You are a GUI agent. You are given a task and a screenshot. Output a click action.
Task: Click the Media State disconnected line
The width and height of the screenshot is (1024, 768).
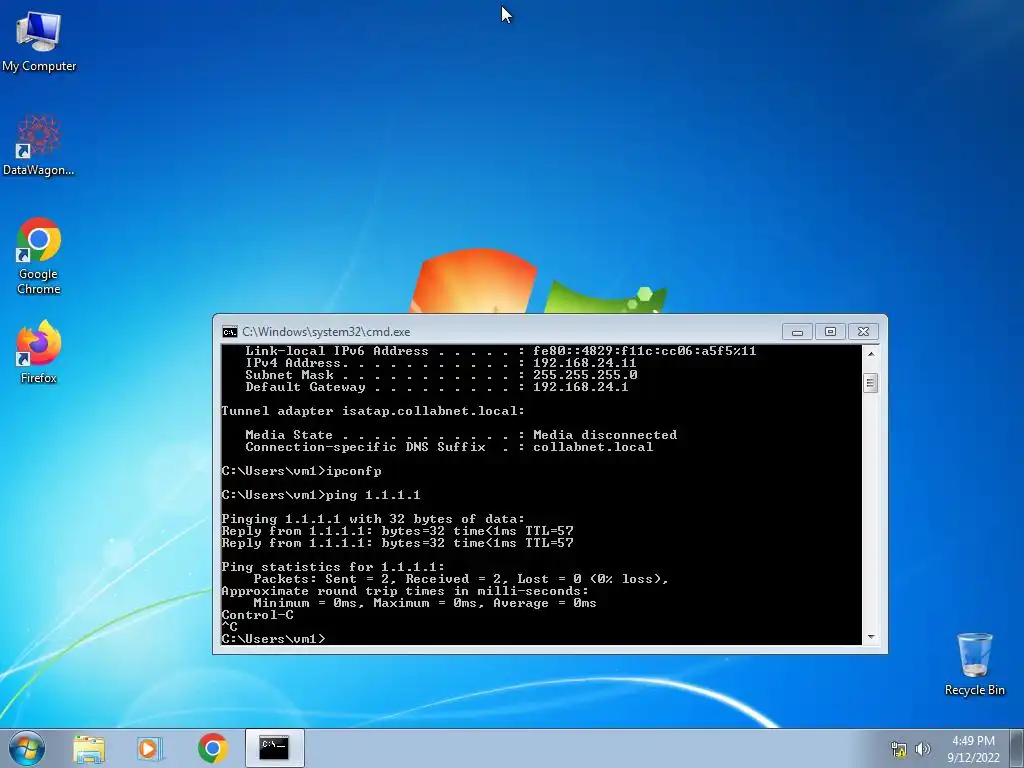(460, 435)
